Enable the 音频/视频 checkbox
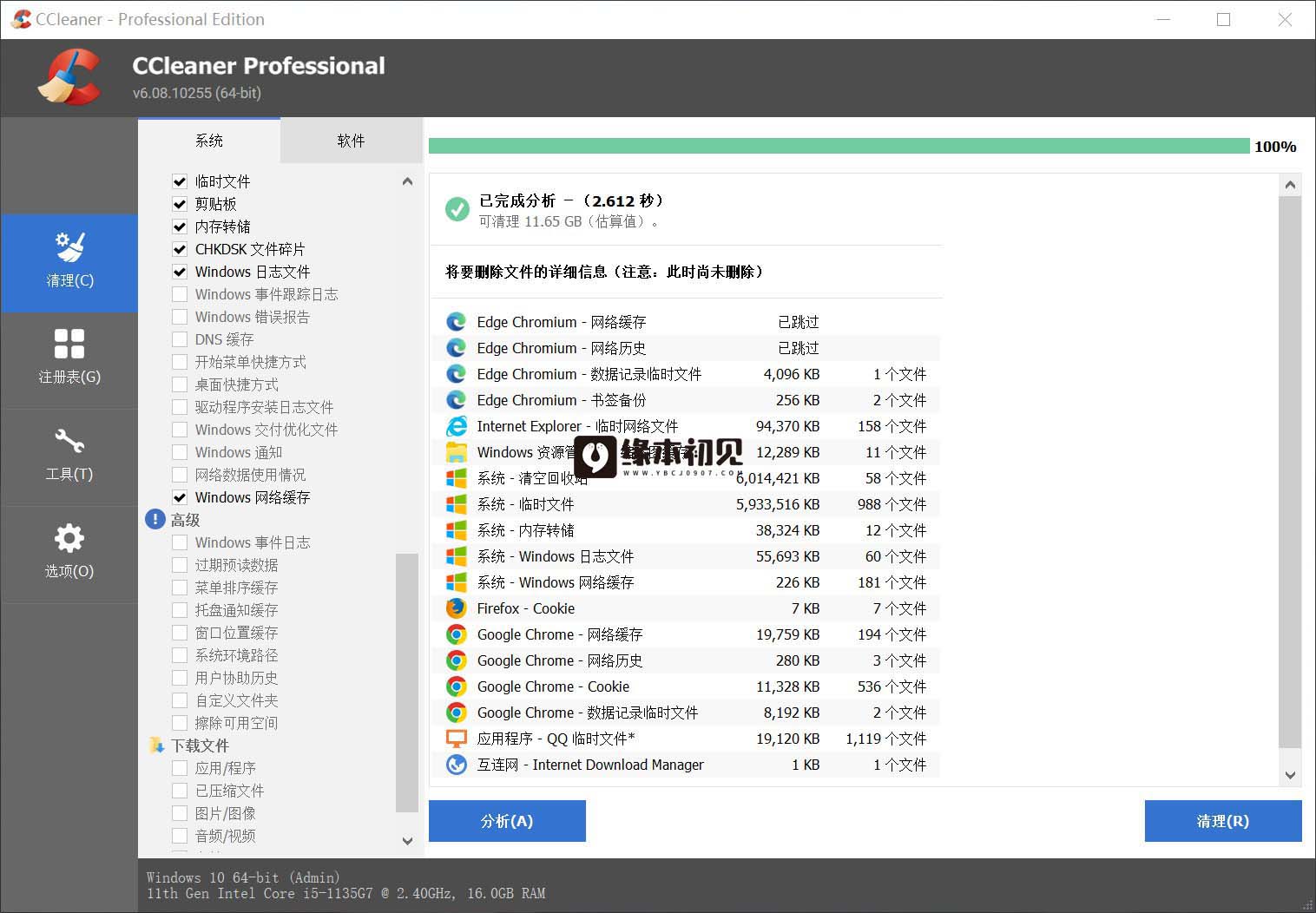Viewport: 1316px width, 913px height. (180, 836)
